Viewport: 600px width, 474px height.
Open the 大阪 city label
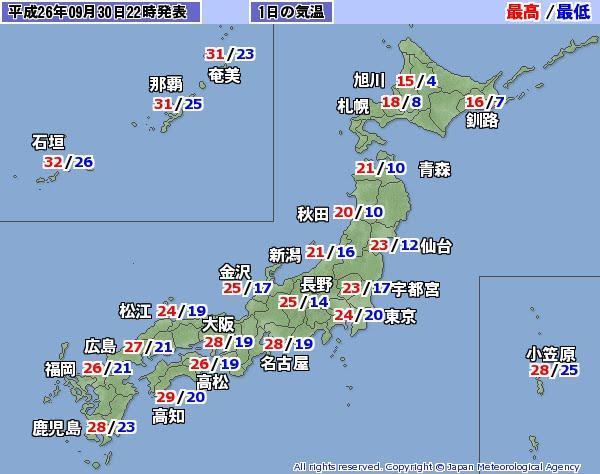218,325
